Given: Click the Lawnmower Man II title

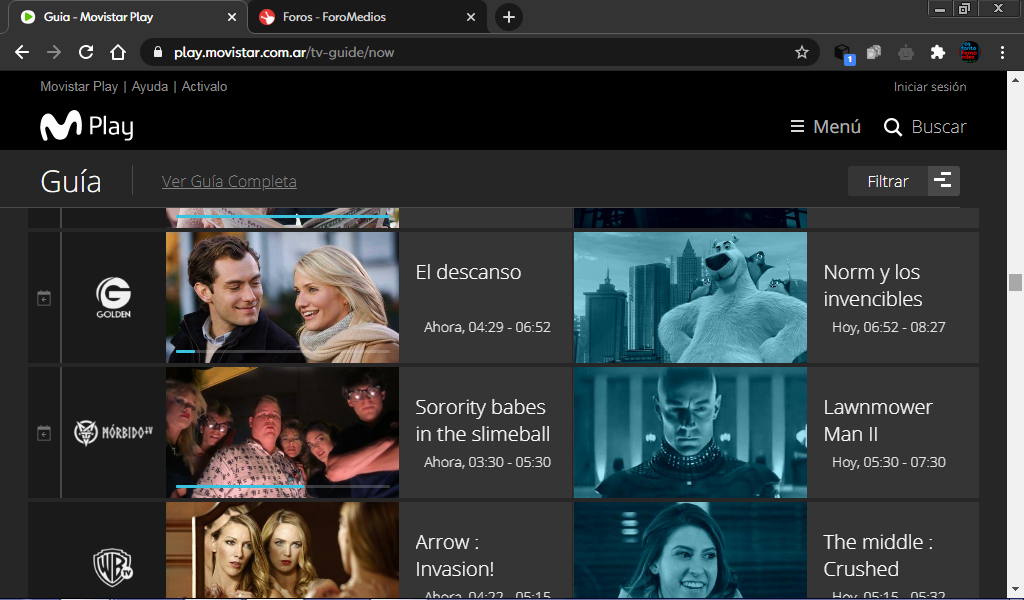Looking at the screenshot, I should (x=878, y=420).
